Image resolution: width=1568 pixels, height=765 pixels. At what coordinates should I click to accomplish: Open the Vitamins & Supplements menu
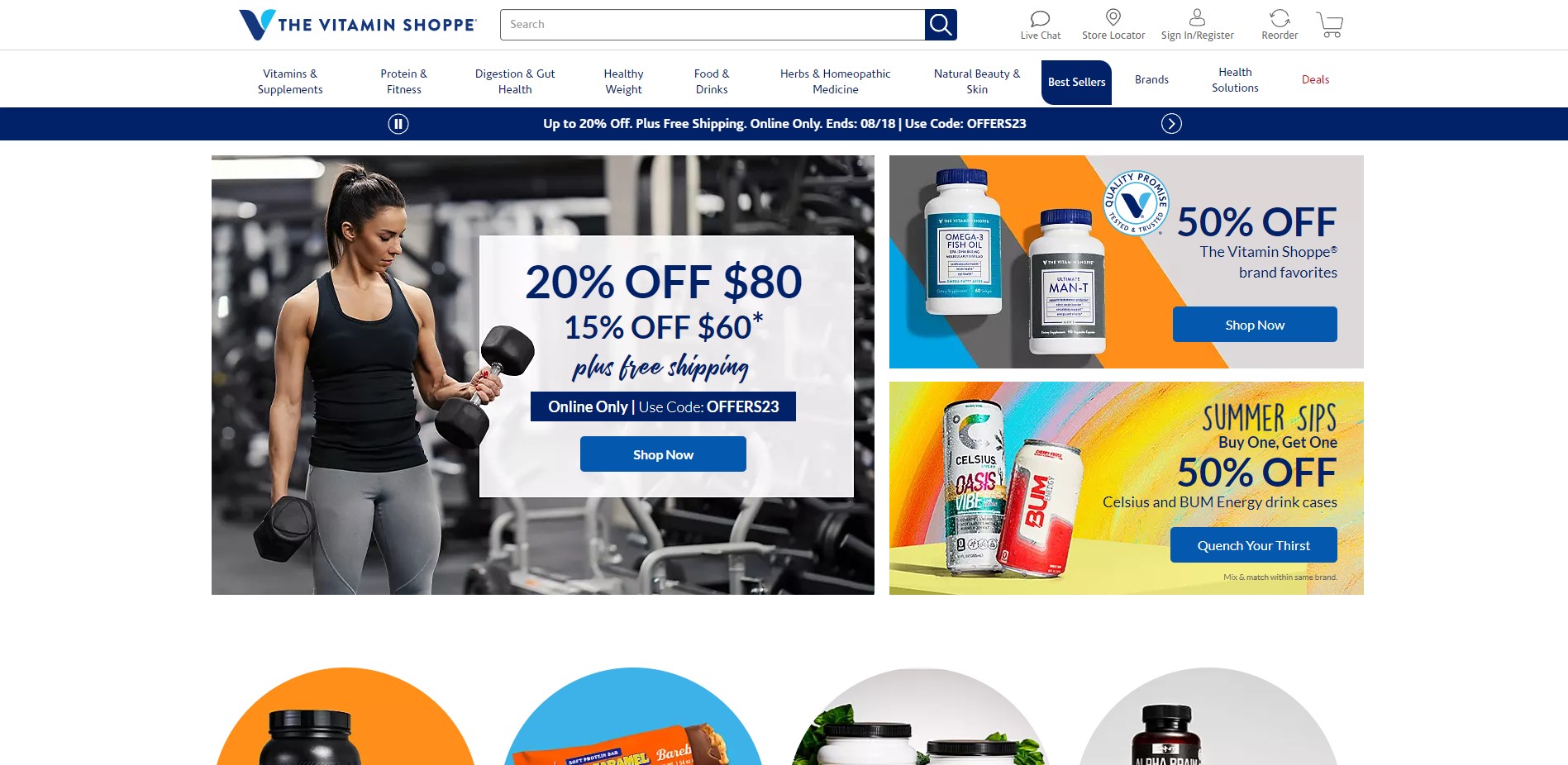point(290,82)
